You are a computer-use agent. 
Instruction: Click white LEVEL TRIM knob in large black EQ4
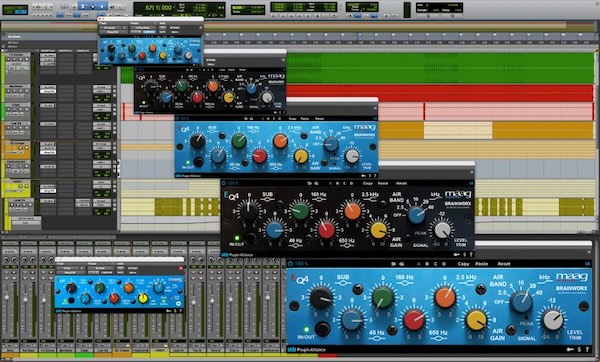[442, 230]
